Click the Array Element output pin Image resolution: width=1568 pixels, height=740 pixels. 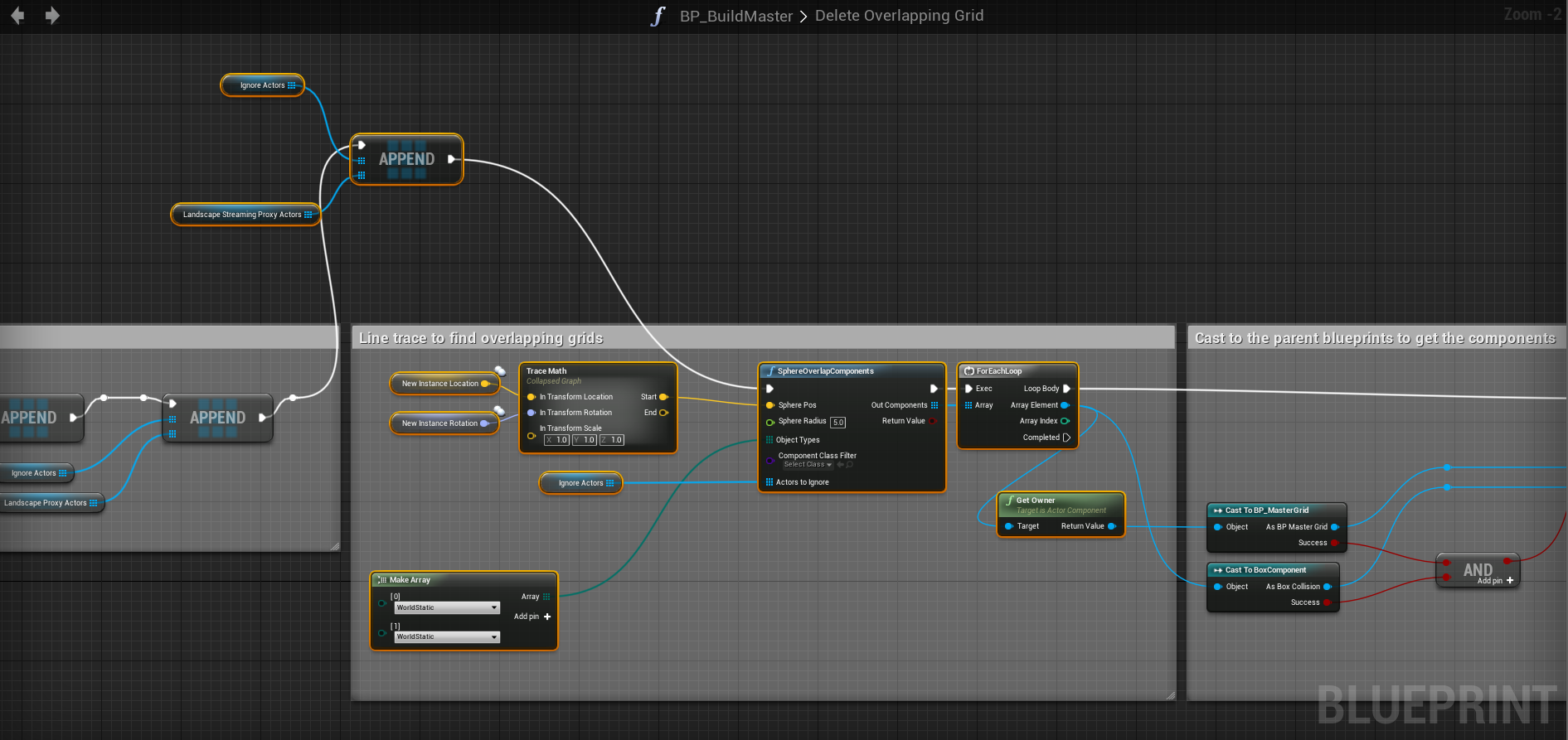tap(1065, 405)
